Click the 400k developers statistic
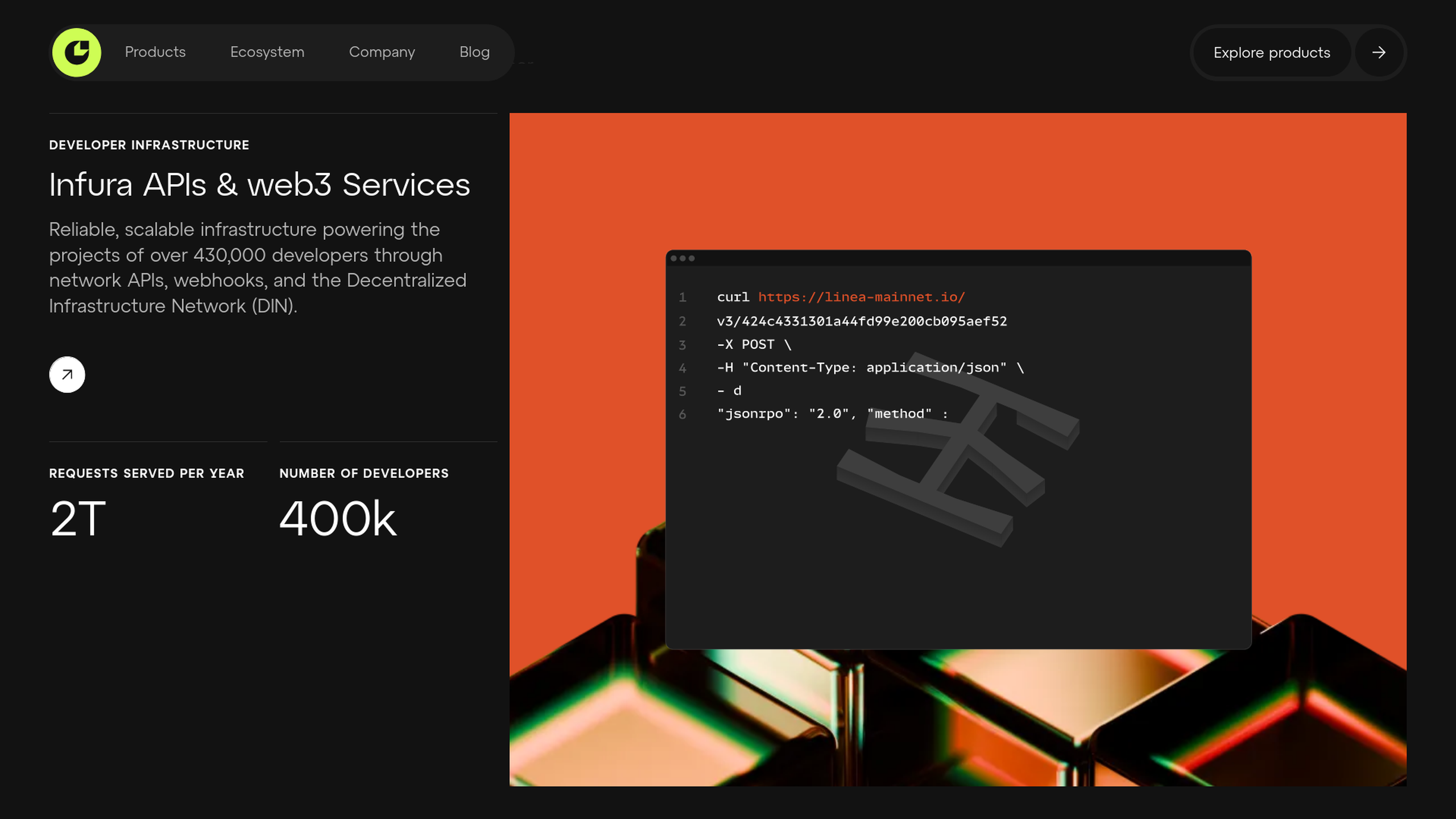 (x=338, y=519)
